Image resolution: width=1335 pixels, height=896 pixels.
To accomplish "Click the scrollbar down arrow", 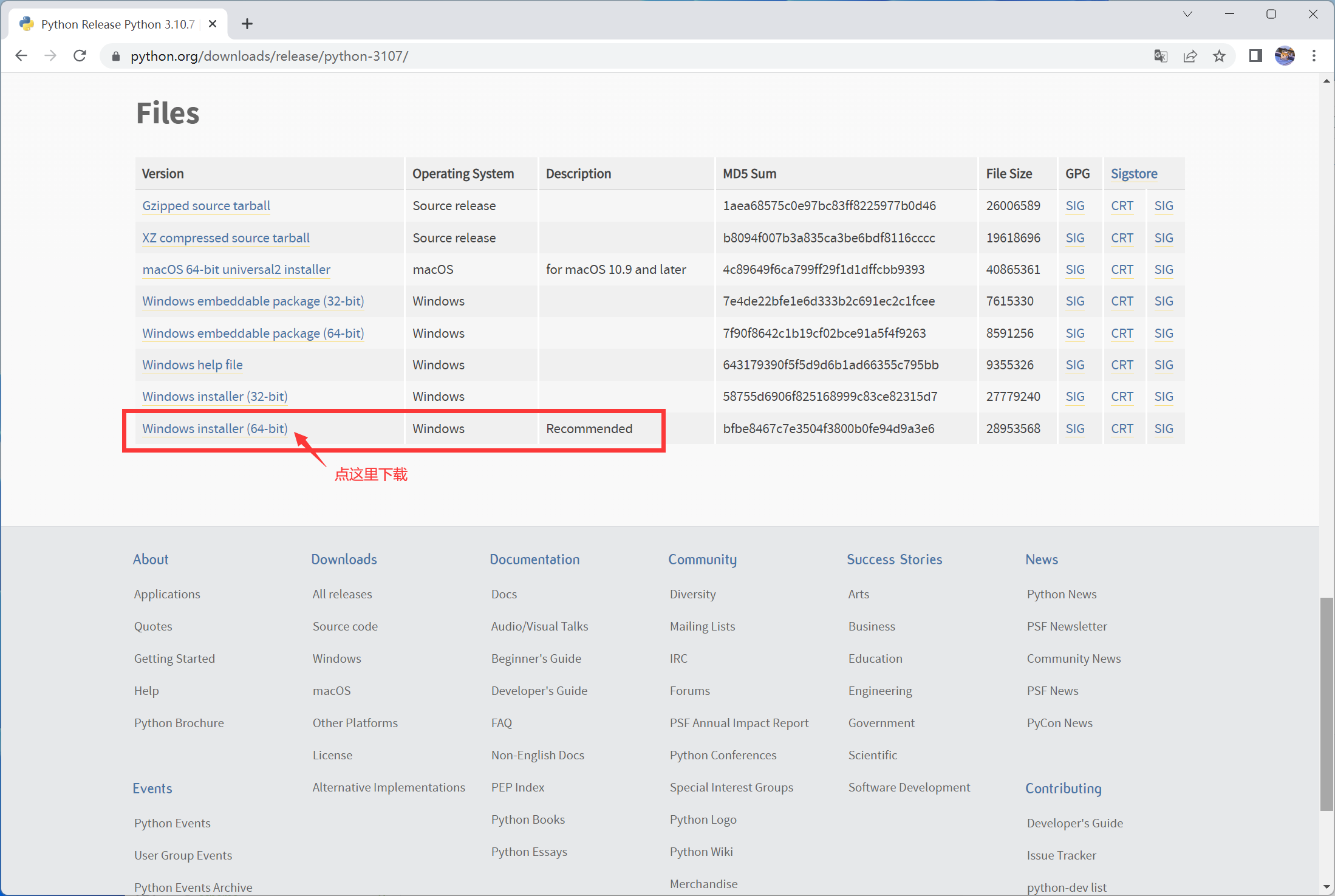I will pos(1326,887).
